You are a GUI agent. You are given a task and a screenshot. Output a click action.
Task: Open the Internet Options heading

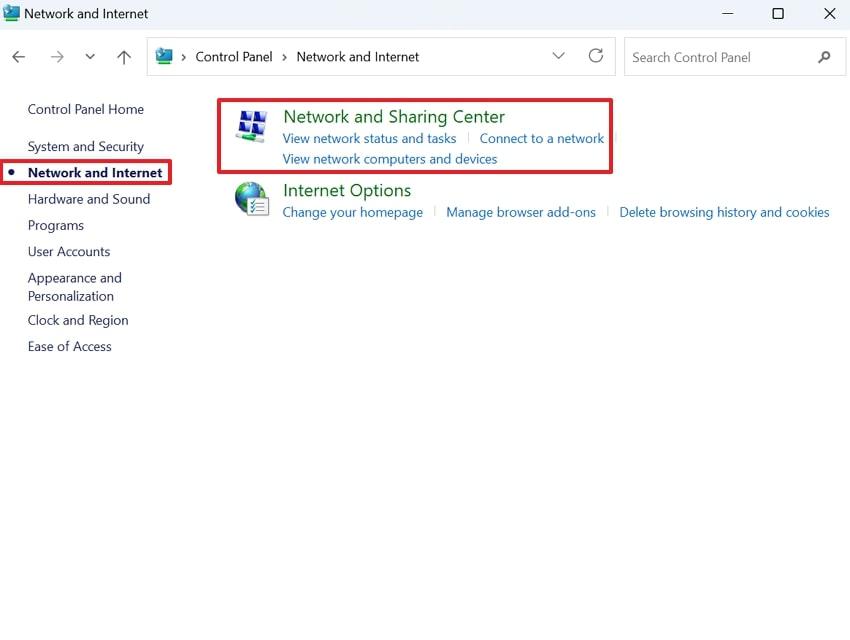[x=347, y=191]
